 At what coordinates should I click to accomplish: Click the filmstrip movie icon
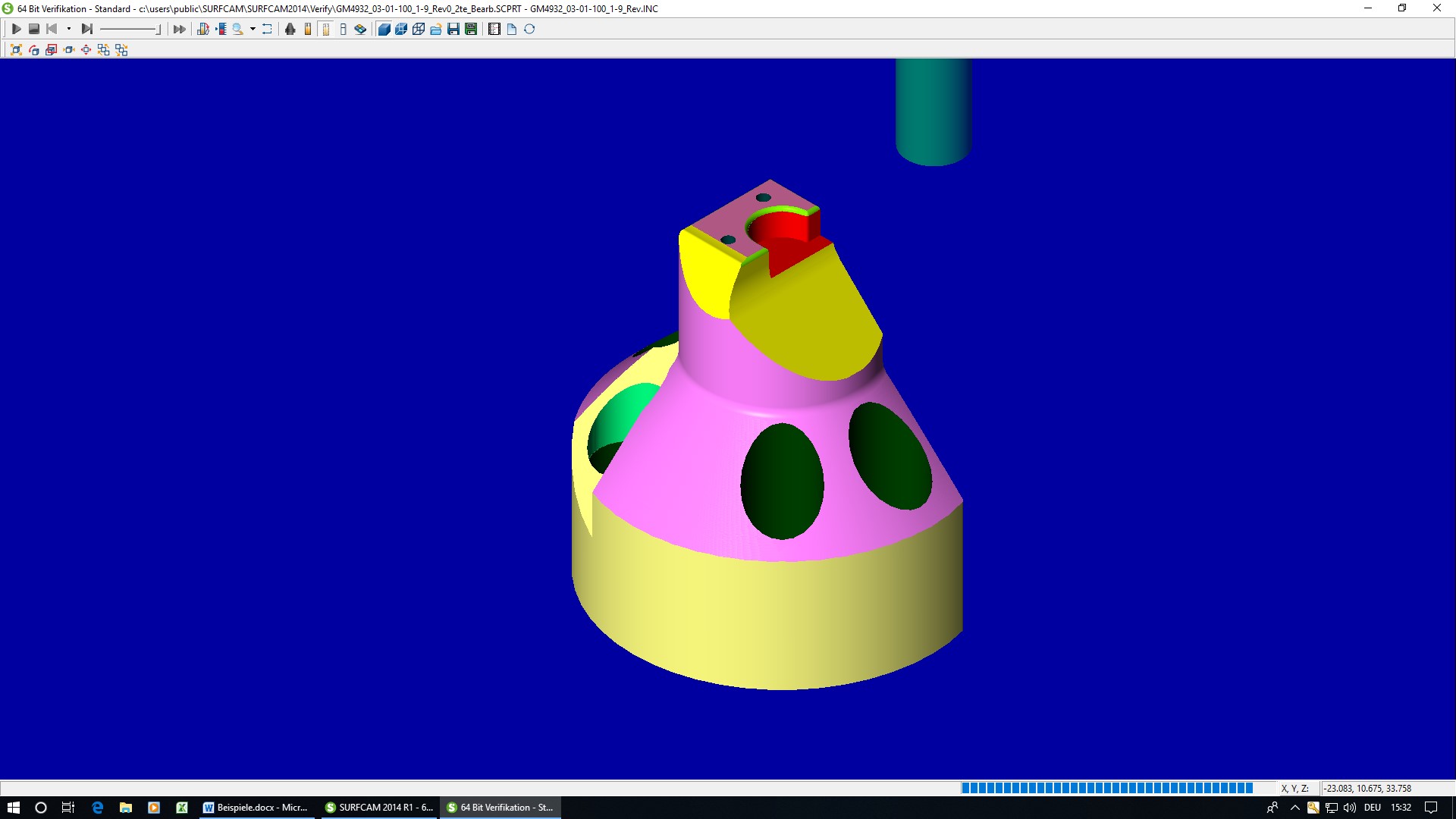[494, 29]
